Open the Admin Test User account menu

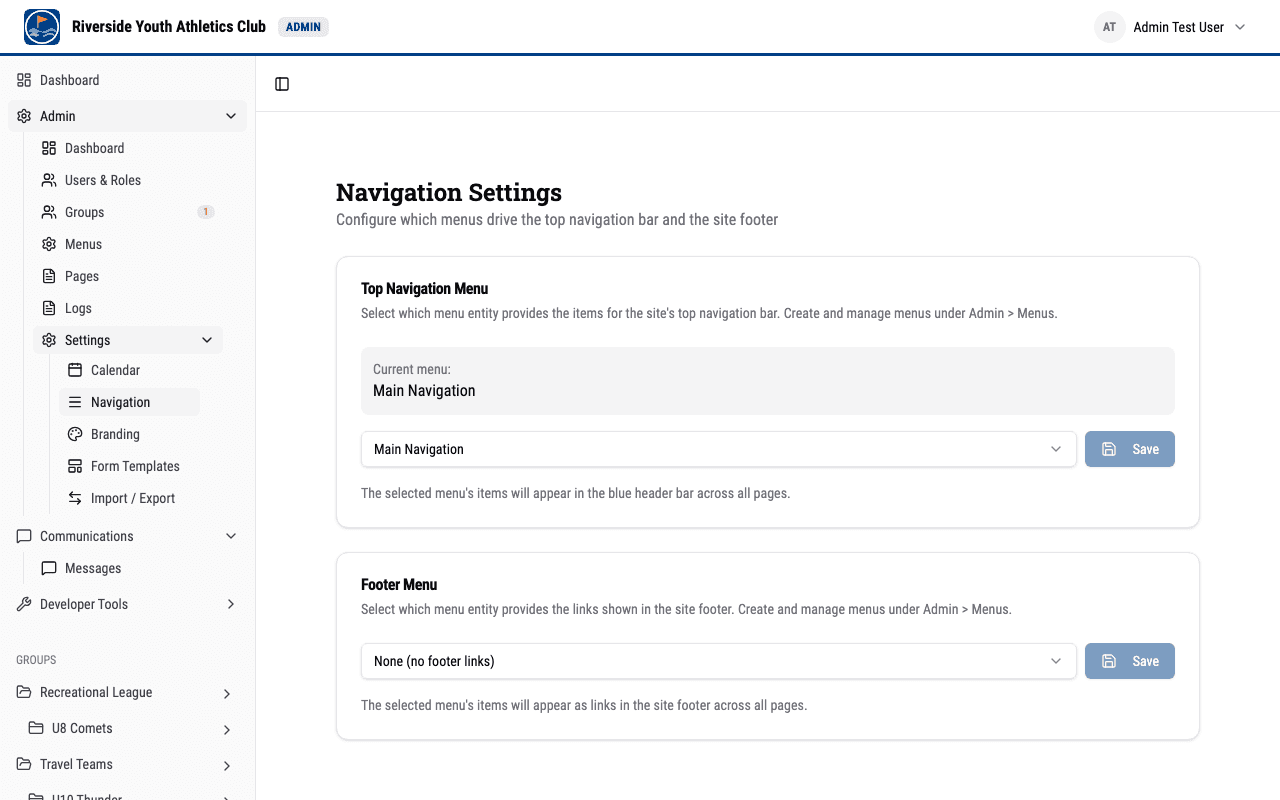(x=1170, y=27)
